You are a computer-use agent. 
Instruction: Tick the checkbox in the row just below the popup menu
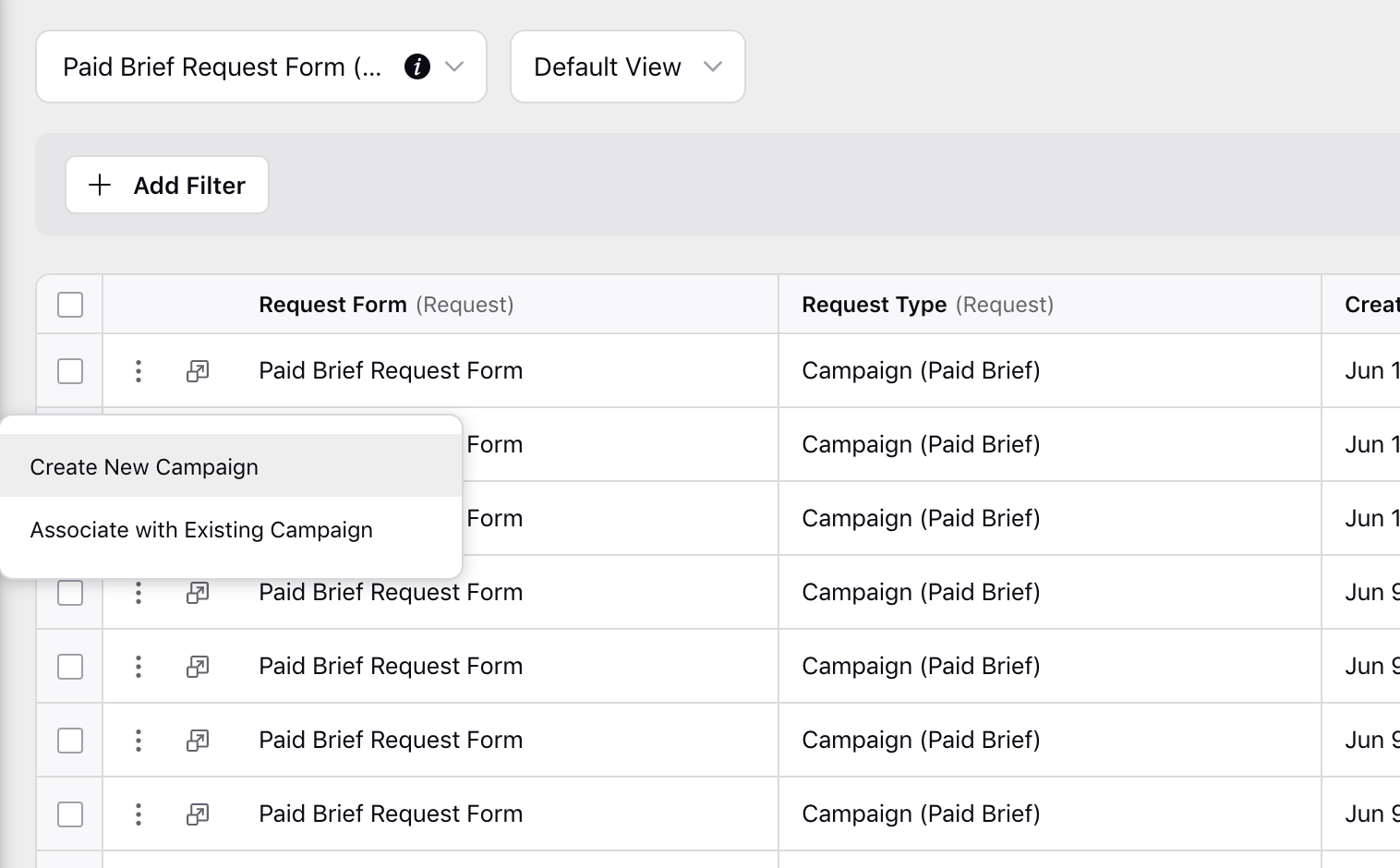70,593
